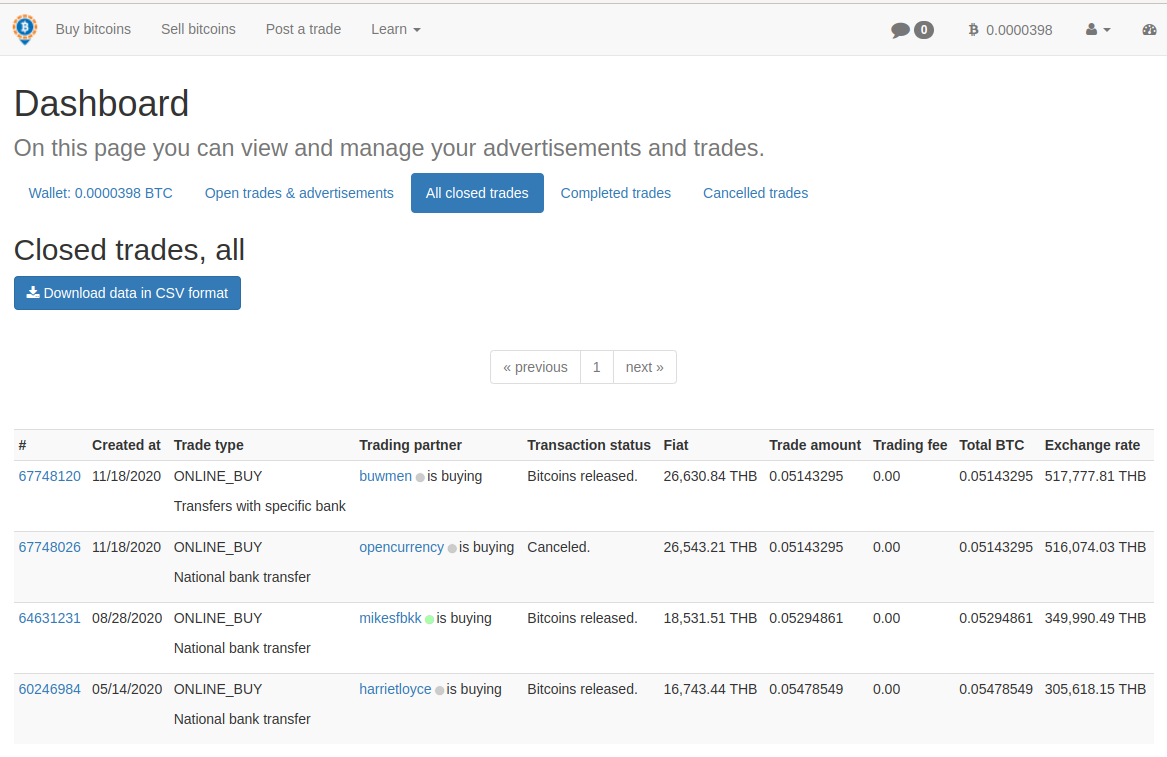This screenshot has width=1167, height=757.
Task: Open the user profile dropdown menu
Action: pyautogui.click(x=1098, y=30)
